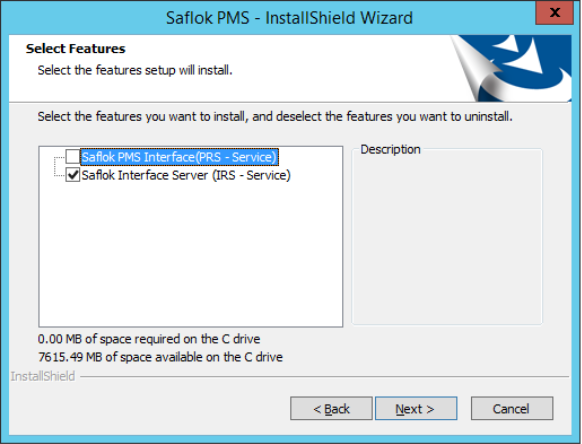Viewport: 582px width, 444px height.
Task: Click inside the empty Description box
Action: 447,239
